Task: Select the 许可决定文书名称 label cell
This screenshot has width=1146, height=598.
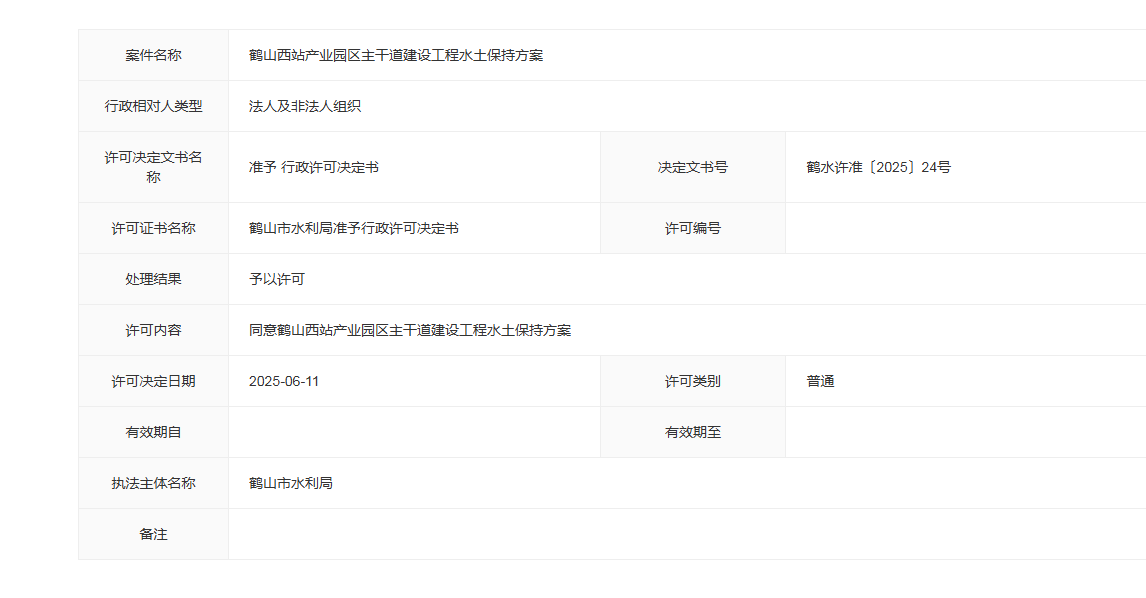Action: (152, 167)
